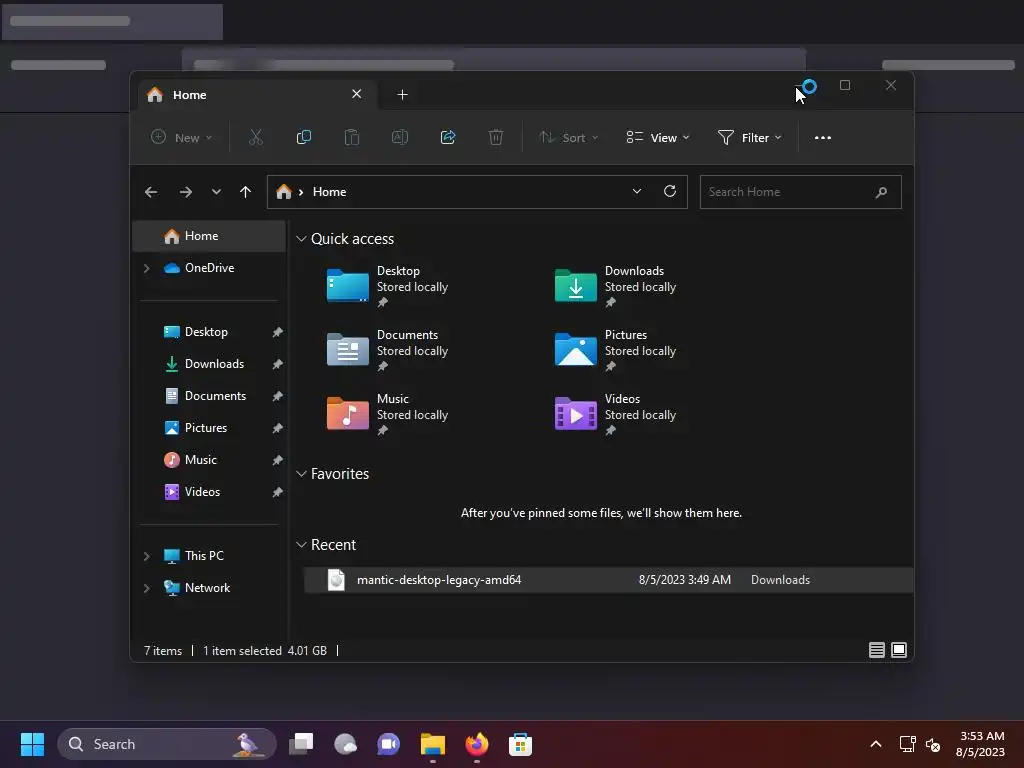This screenshot has height=768, width=1024.
Task: Expand the OneDrive tree node
Action: point(147,268)
